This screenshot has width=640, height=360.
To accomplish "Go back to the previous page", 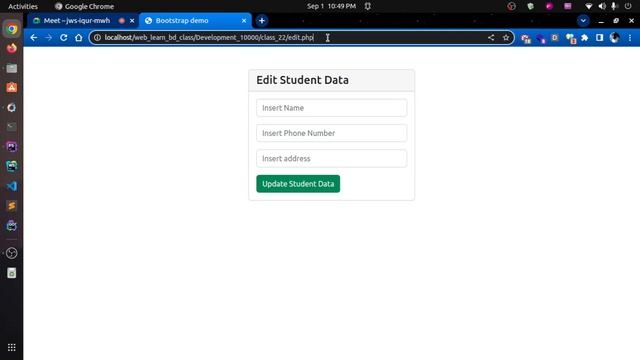I will [x=33, y=38].
